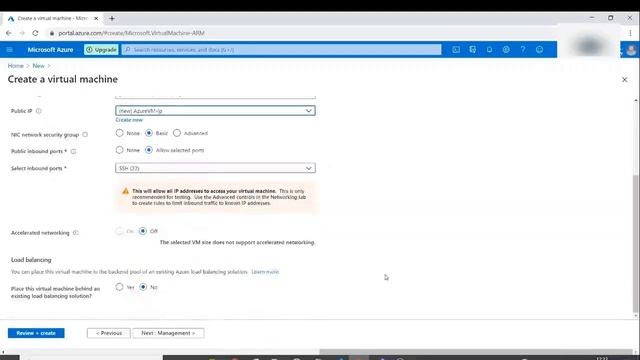Click the Public inbound ports info icon
Screen dimensions: 640x360
(x=73, y=151)
